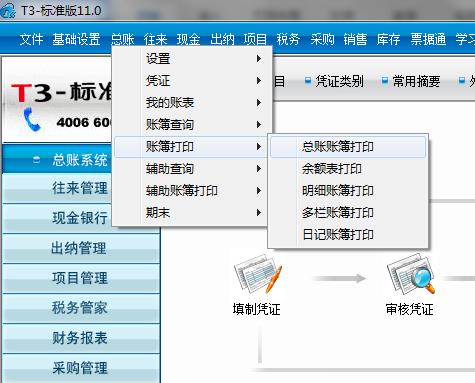
Task: Click the blue telephone icon
Action: tap(32, 119)
